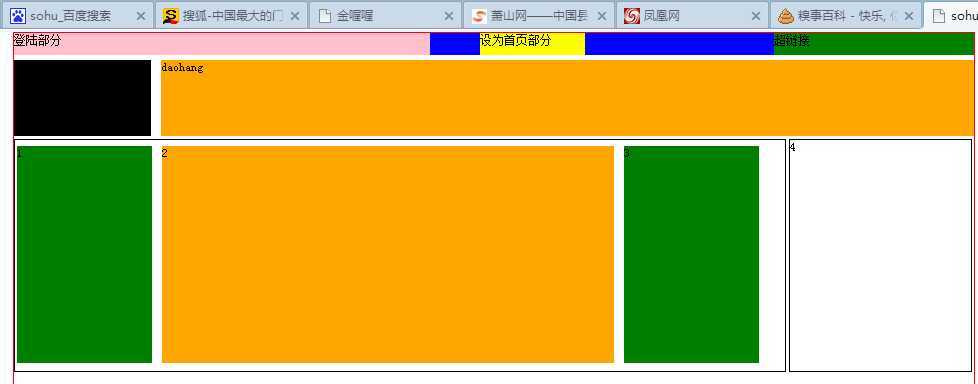Viewport: 978px width, 384px height.
Task: Click the 萧山网 favicon
Action: pos(479,16)
